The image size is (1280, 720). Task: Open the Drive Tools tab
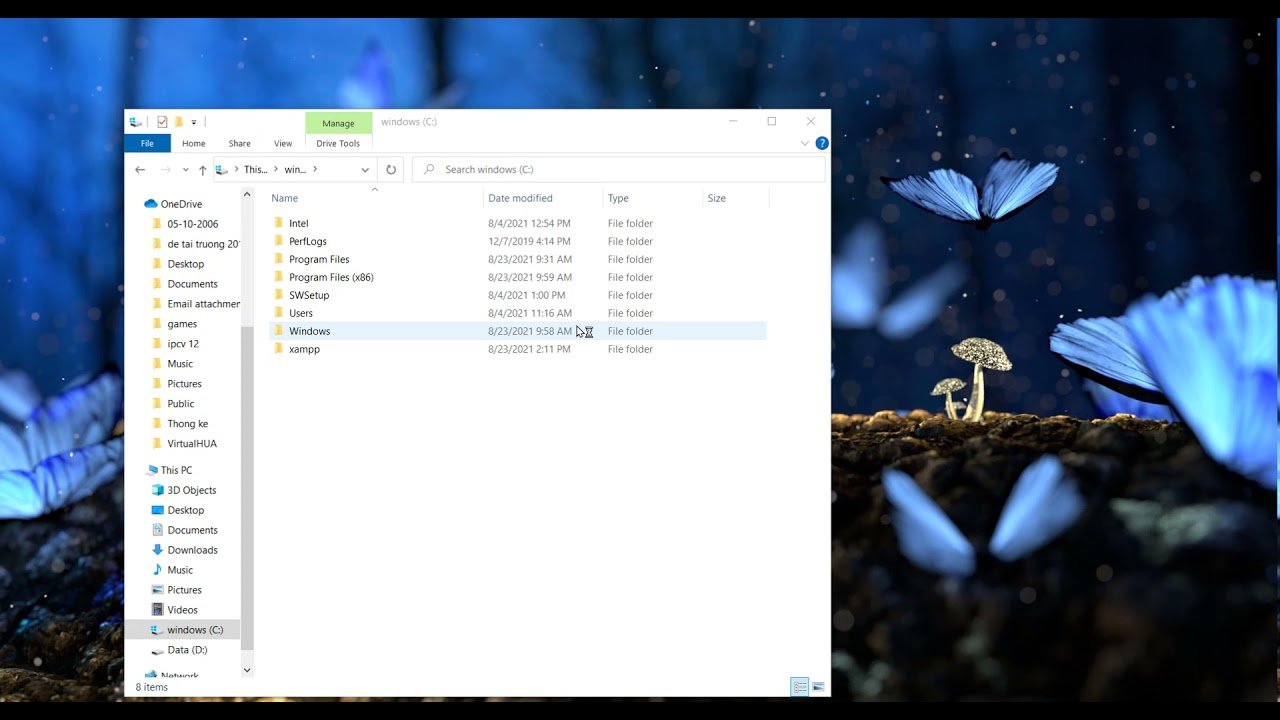[338, 144]
